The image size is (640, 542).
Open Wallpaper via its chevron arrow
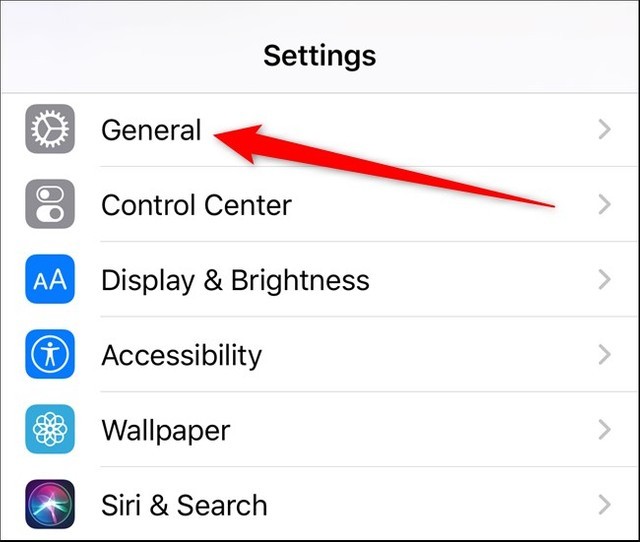(x=604, y=430)
